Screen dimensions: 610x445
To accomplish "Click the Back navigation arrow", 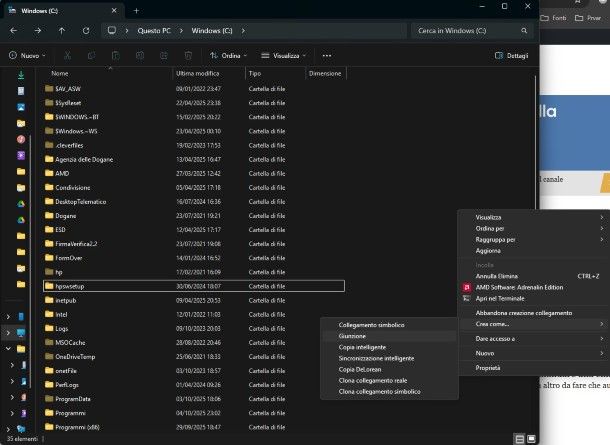I will (14, 31).
